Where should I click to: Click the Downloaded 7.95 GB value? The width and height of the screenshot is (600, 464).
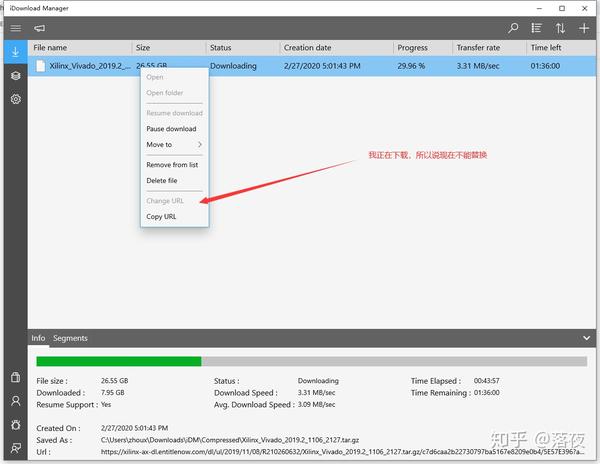112,392
